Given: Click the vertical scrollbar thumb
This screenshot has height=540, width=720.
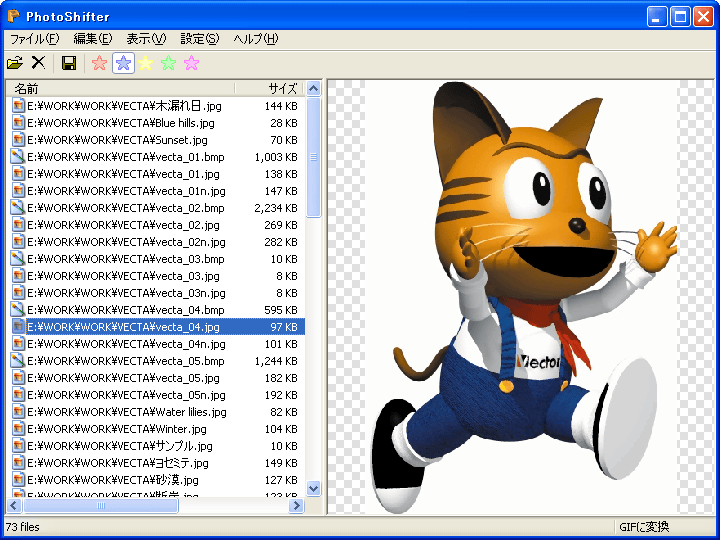Looking at the screenshot, I should click(314, 157).
